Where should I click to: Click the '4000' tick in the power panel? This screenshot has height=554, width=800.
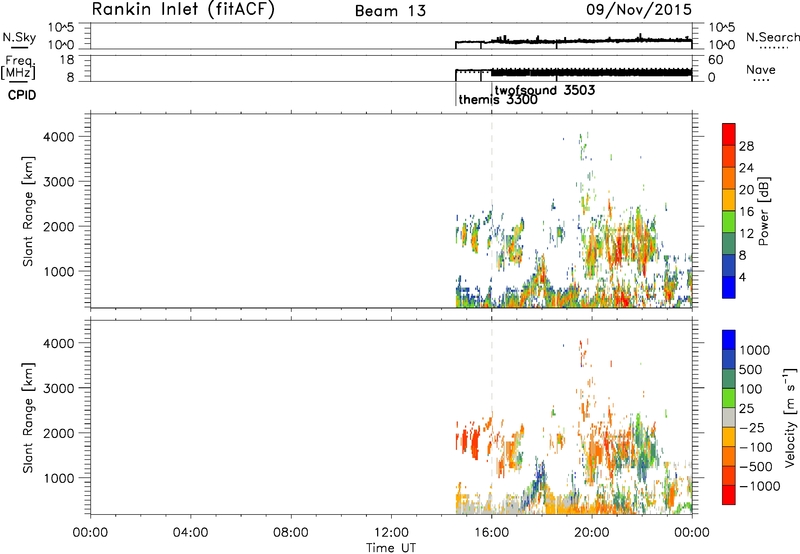(60, 137)
